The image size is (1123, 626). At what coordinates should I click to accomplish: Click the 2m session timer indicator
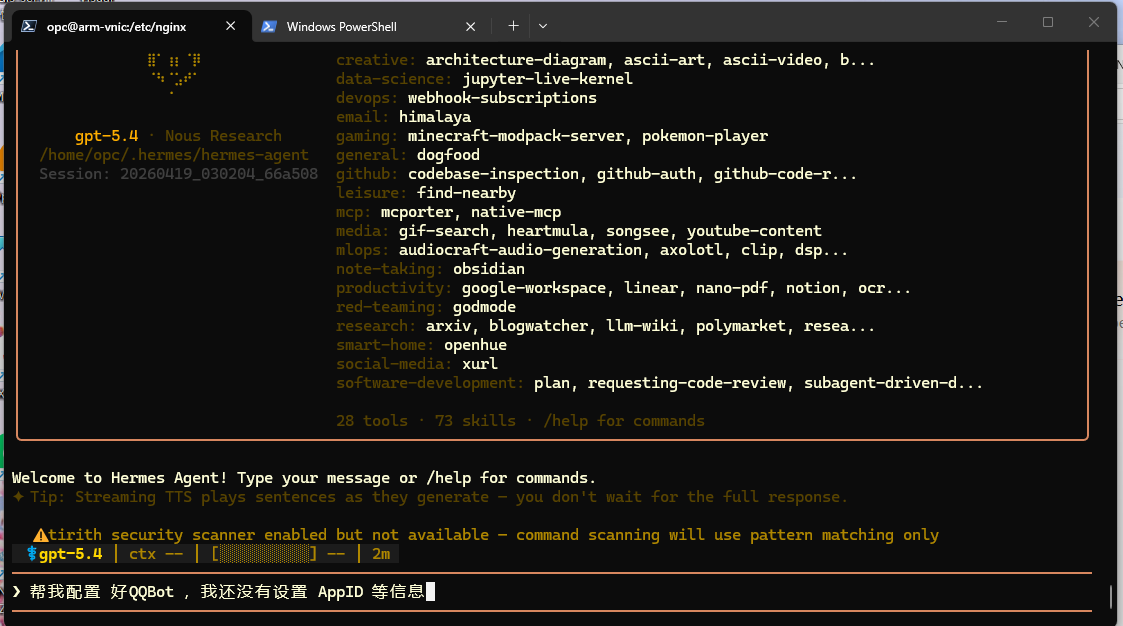[x=380, y=553]
